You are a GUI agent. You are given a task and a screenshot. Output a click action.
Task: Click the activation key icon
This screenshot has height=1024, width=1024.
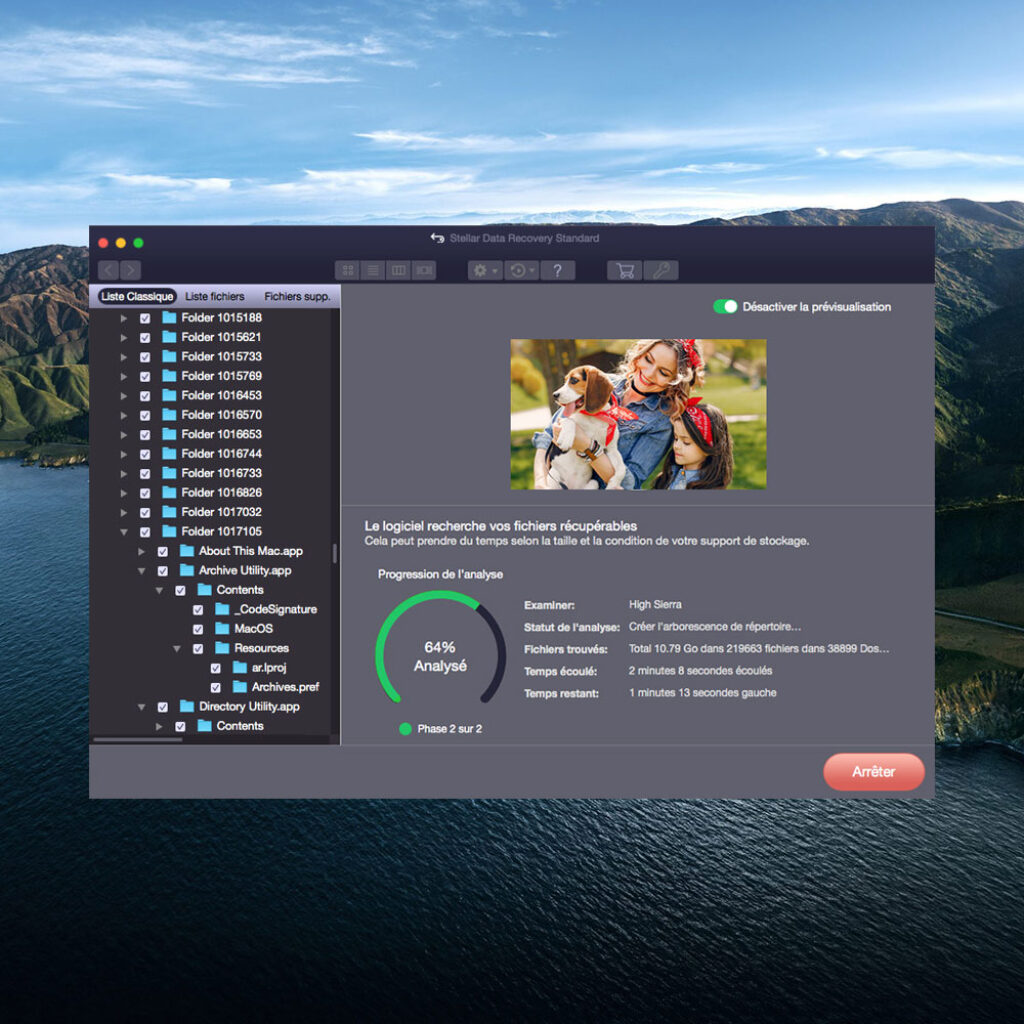(661, 270)
